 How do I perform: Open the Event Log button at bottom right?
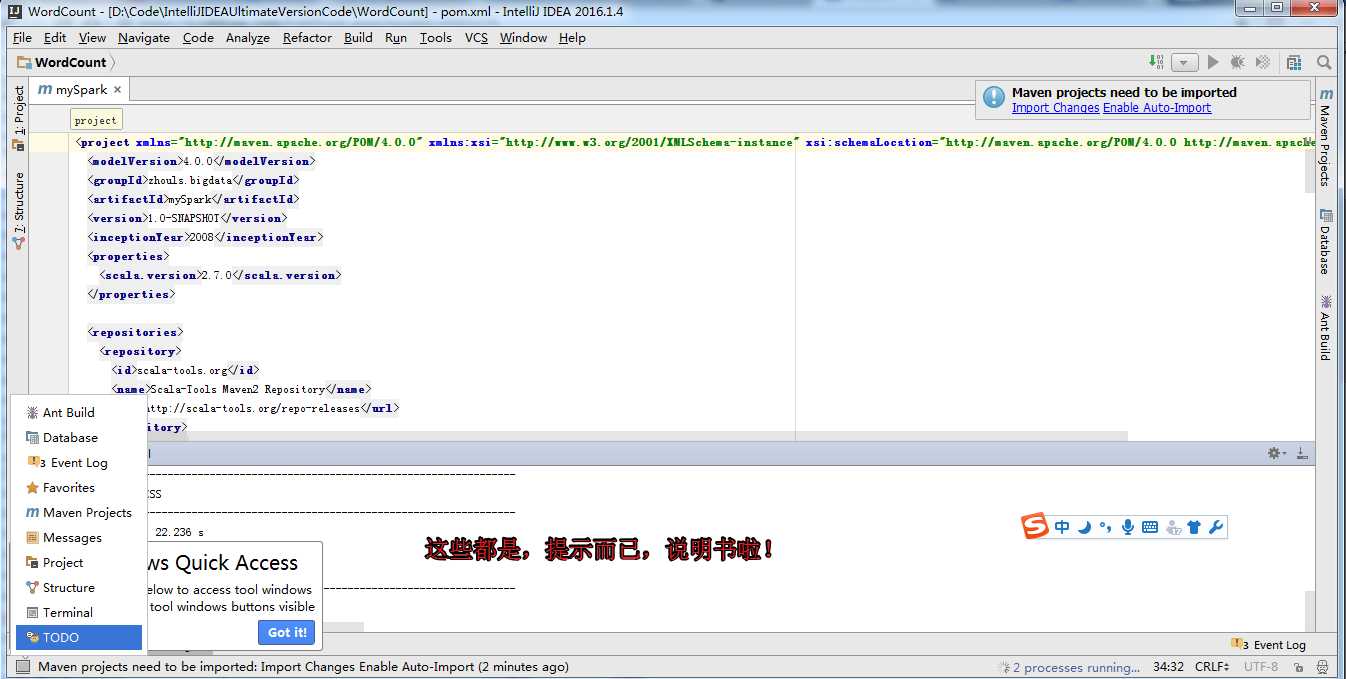[x=1268, y=645]
